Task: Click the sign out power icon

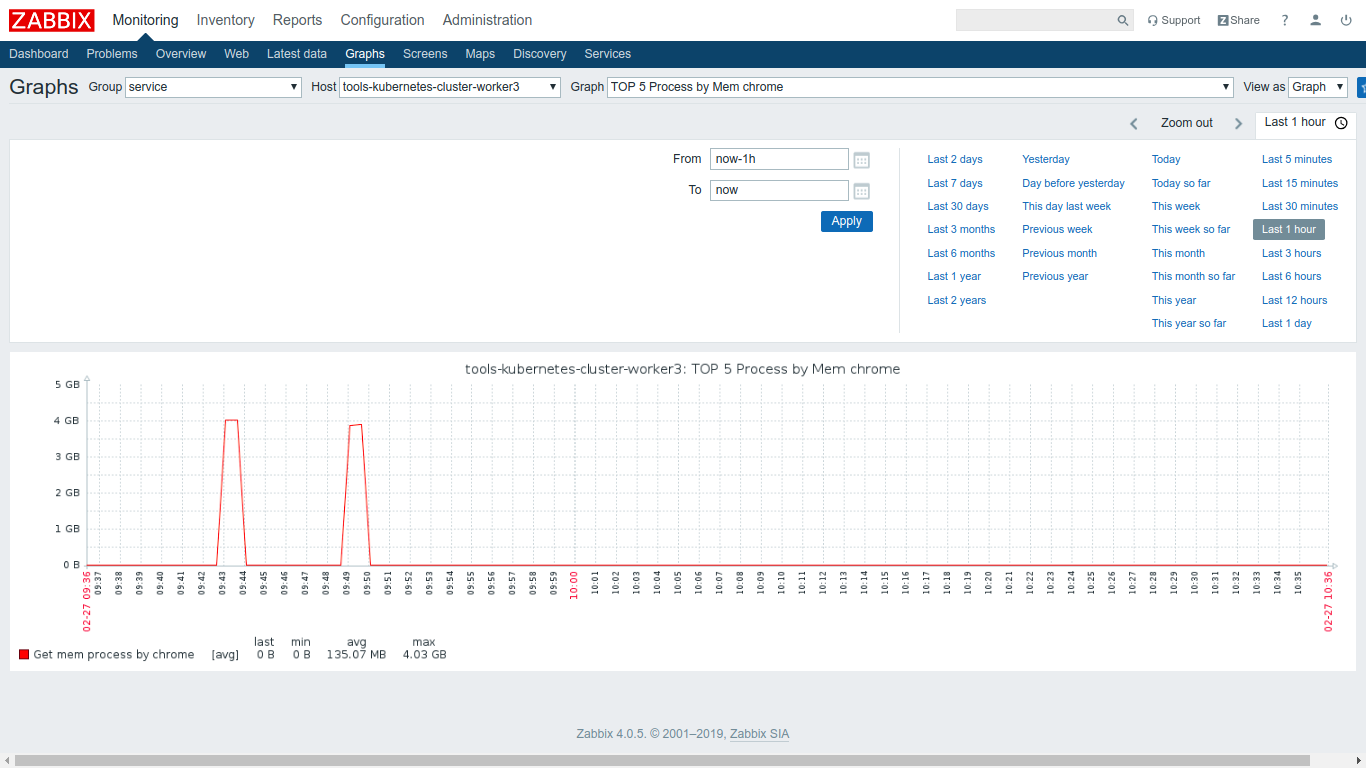Action: (1346, 20)
